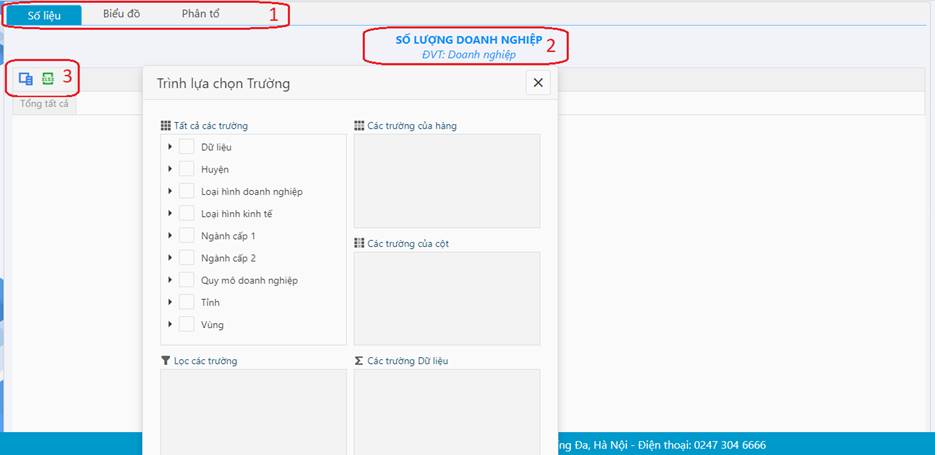Switch to the Số liệu tab
Screen dimensions: 935x455
[44, 15]
